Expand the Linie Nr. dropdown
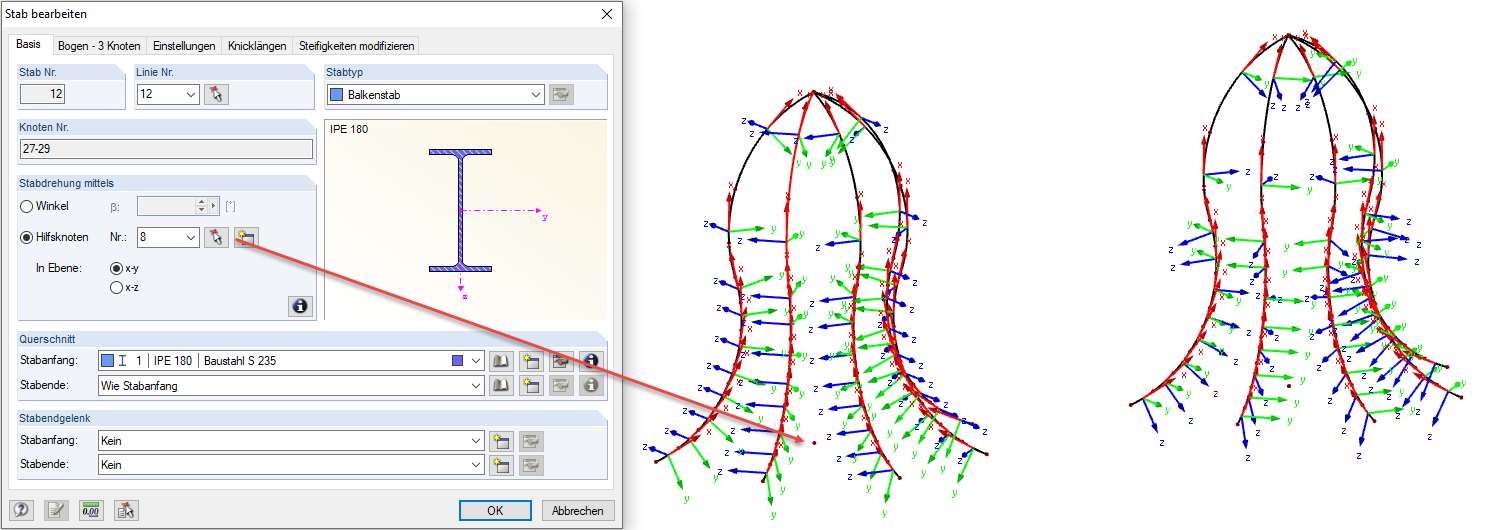Viewport: 1495px width, 530px height. point(191,95)
